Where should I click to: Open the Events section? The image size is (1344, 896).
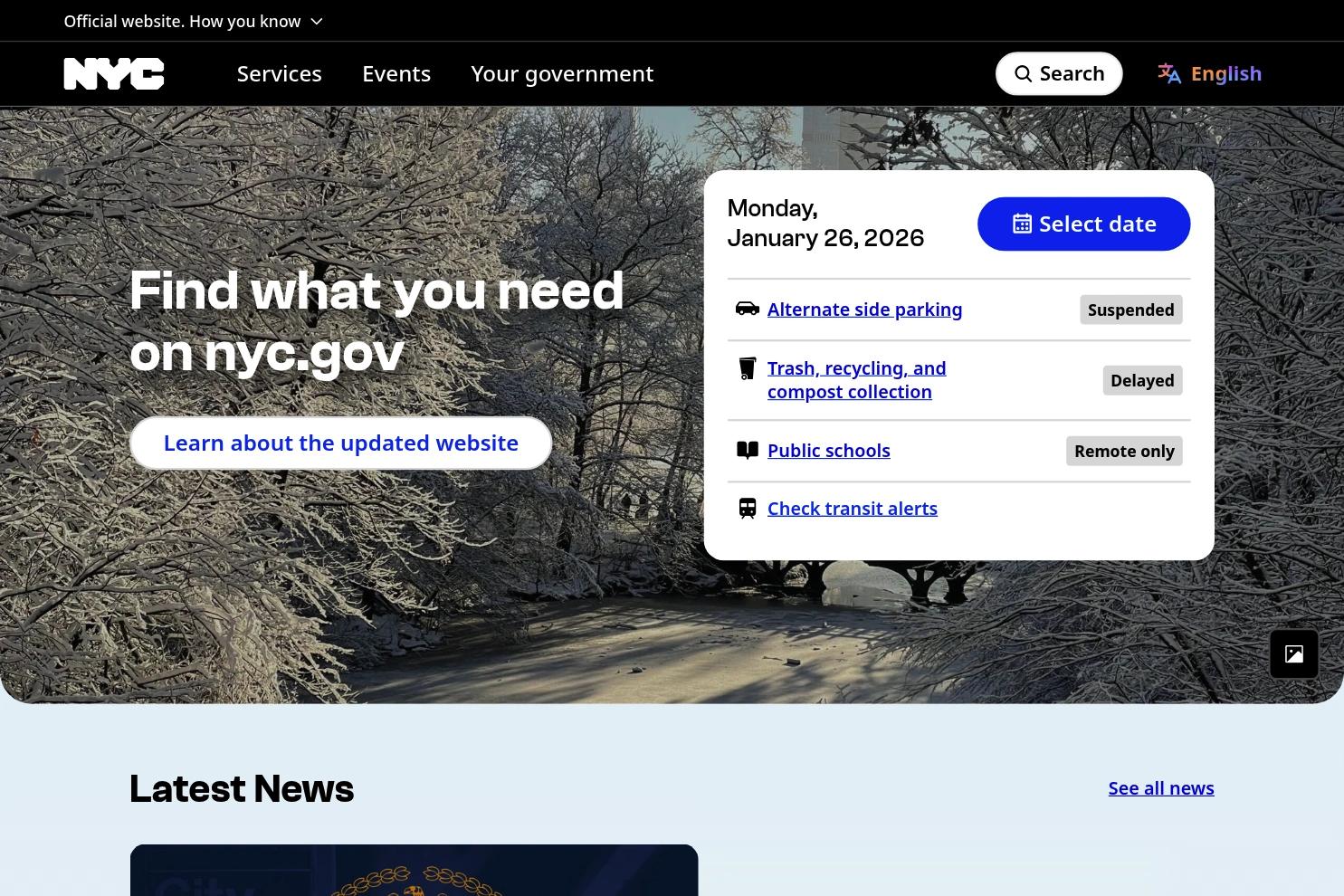396,73
